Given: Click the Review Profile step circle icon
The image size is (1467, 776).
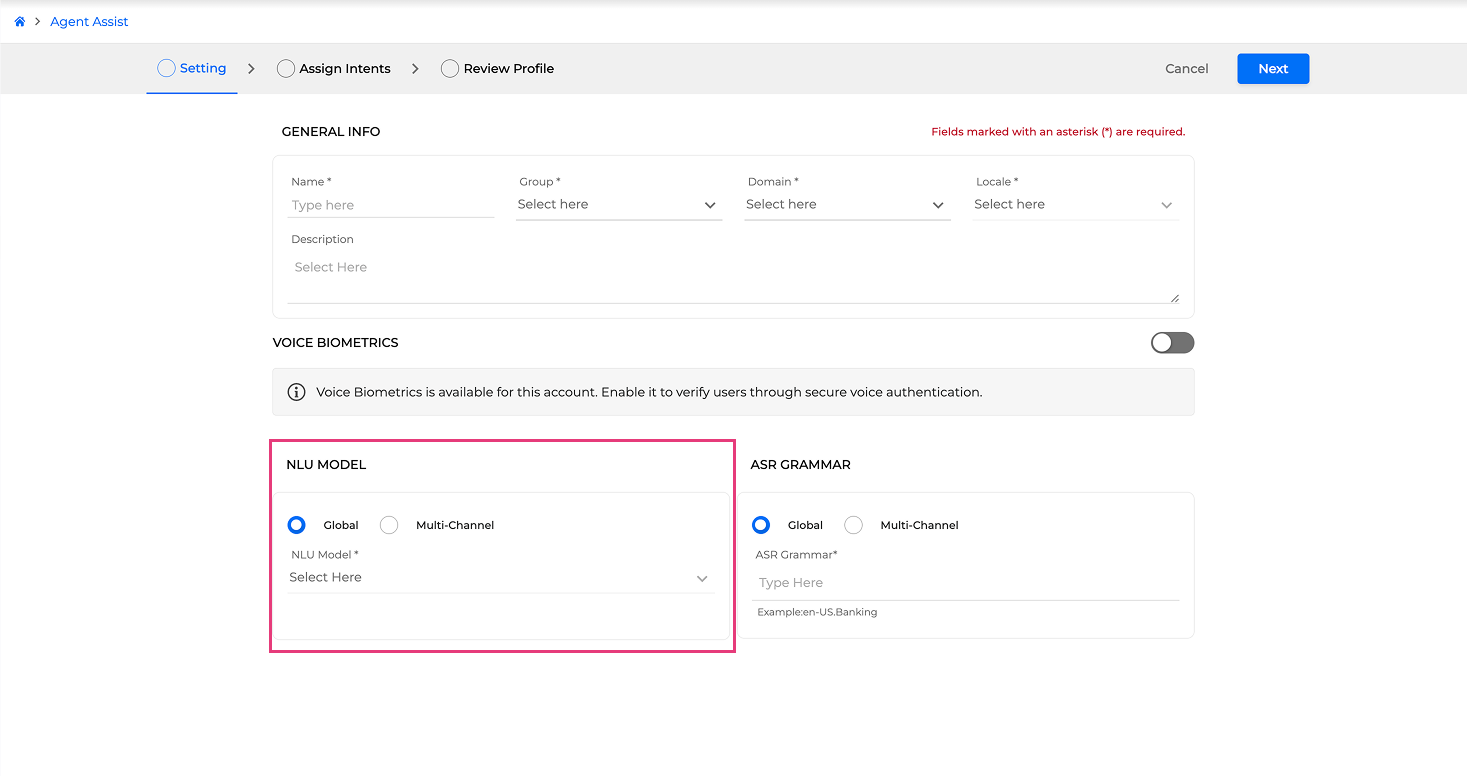Looking at the screenshot, I should [450, 69].
